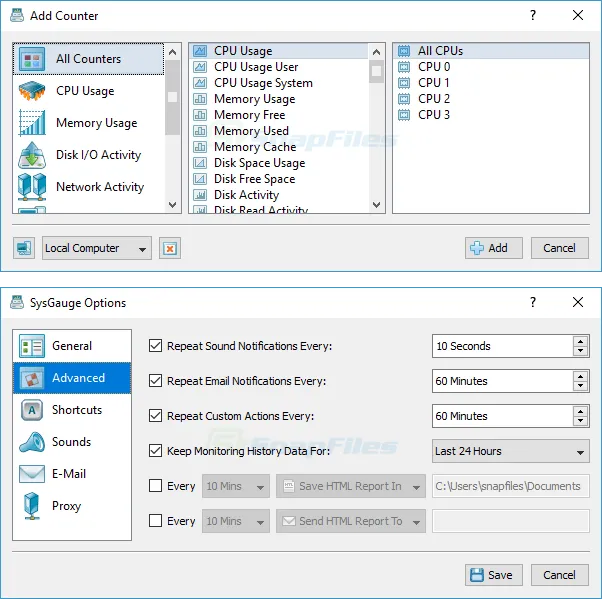Click the Memory Cache counter icon
This screenshot has height=600, width=602.
coord(200,147)
